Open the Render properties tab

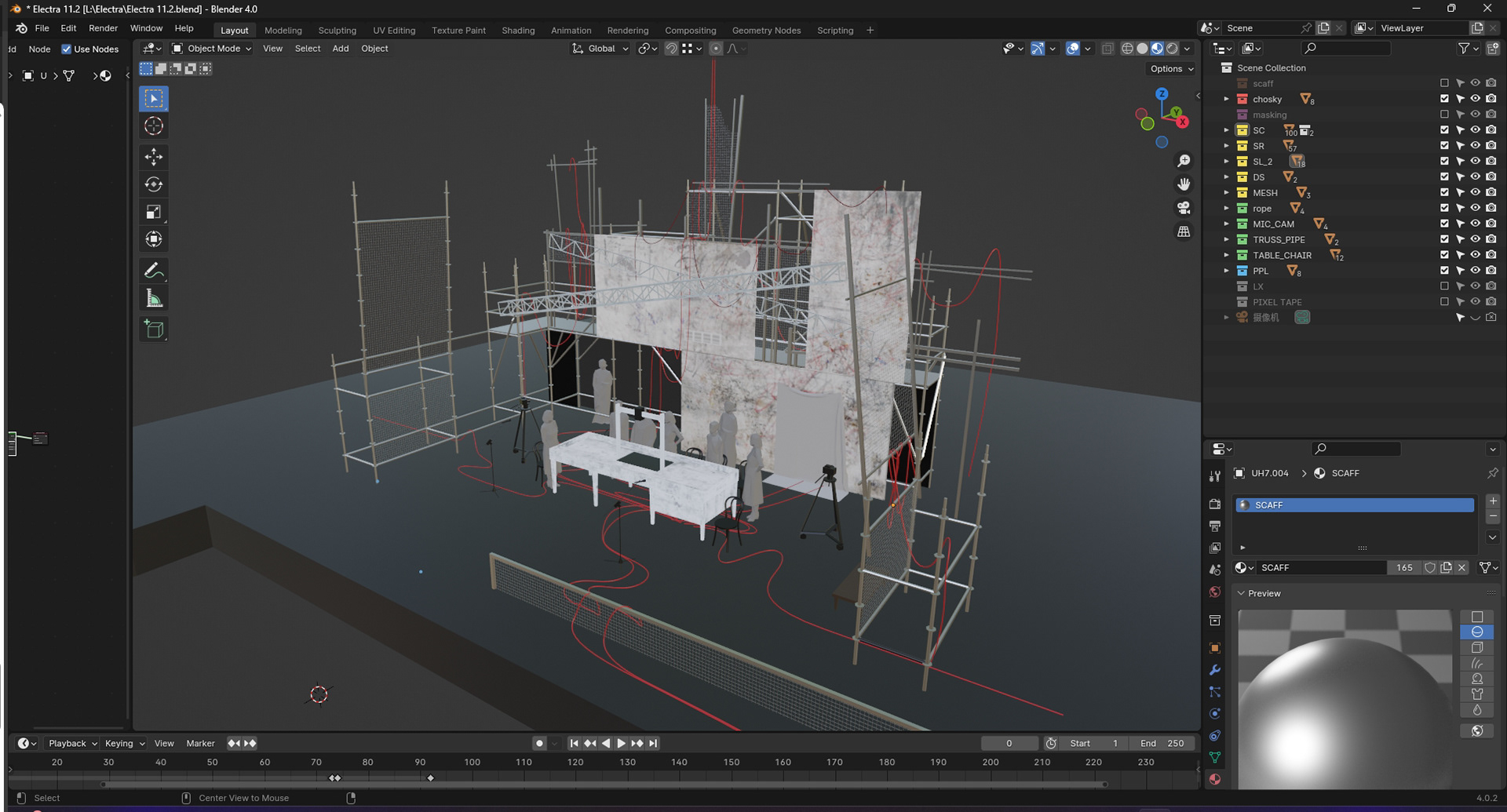click(x=1215, y=504)
